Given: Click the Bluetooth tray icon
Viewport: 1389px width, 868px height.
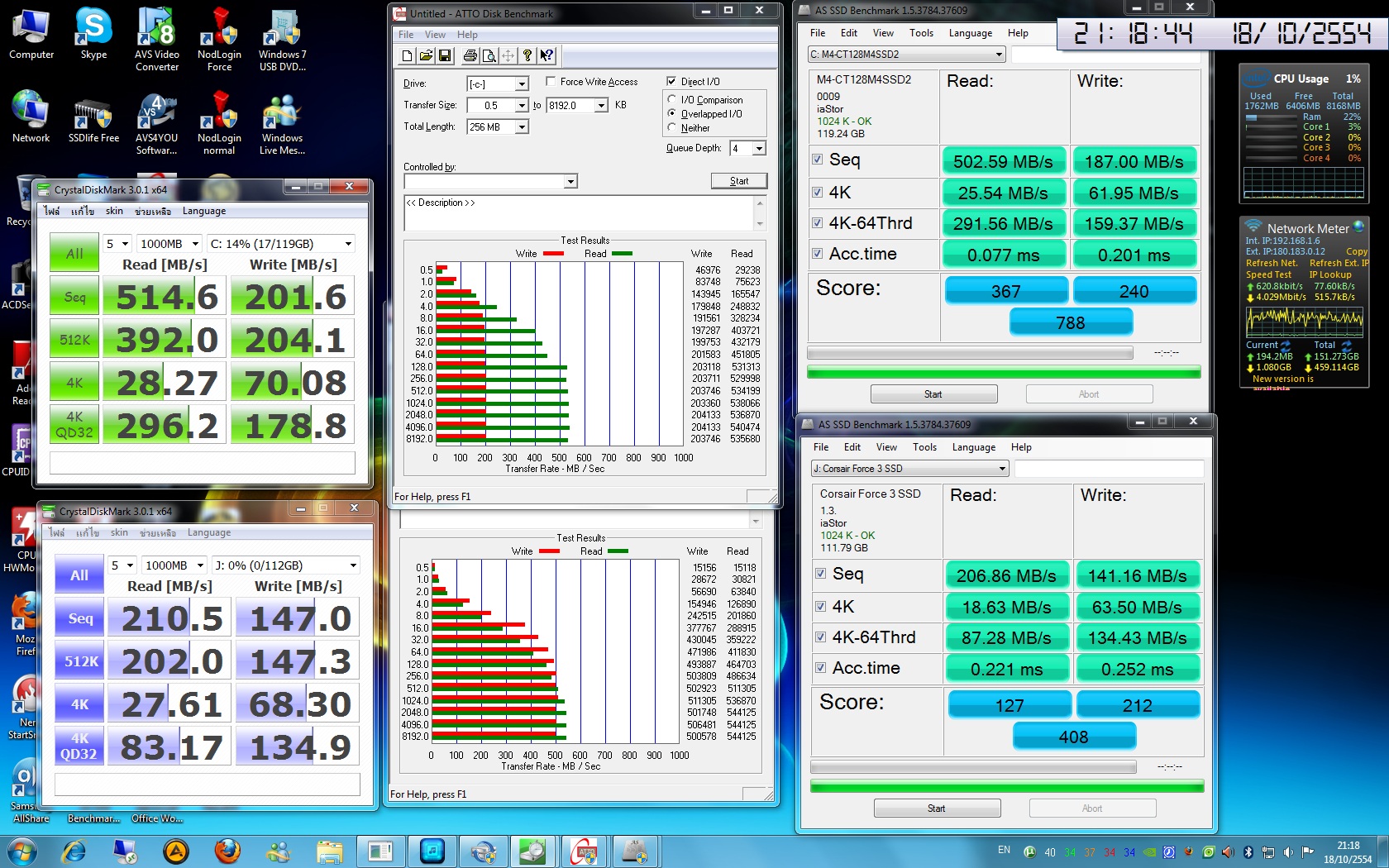Looking at the screenshot, I should pyautogui.click(x=1248, y=851).
